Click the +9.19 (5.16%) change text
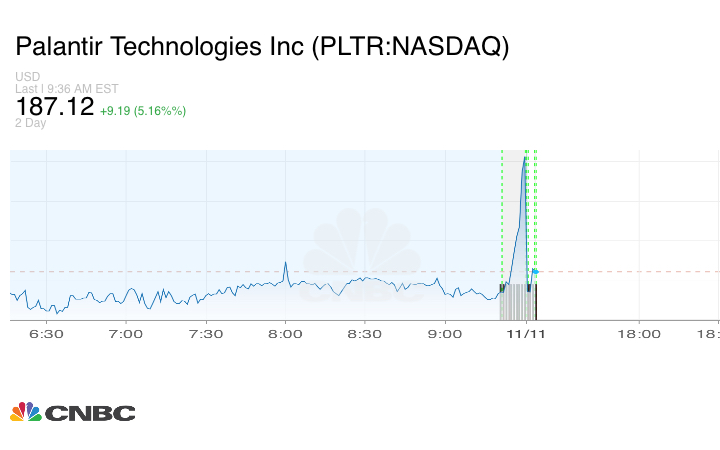The image size is (720, 450). [x=143, y=110]
